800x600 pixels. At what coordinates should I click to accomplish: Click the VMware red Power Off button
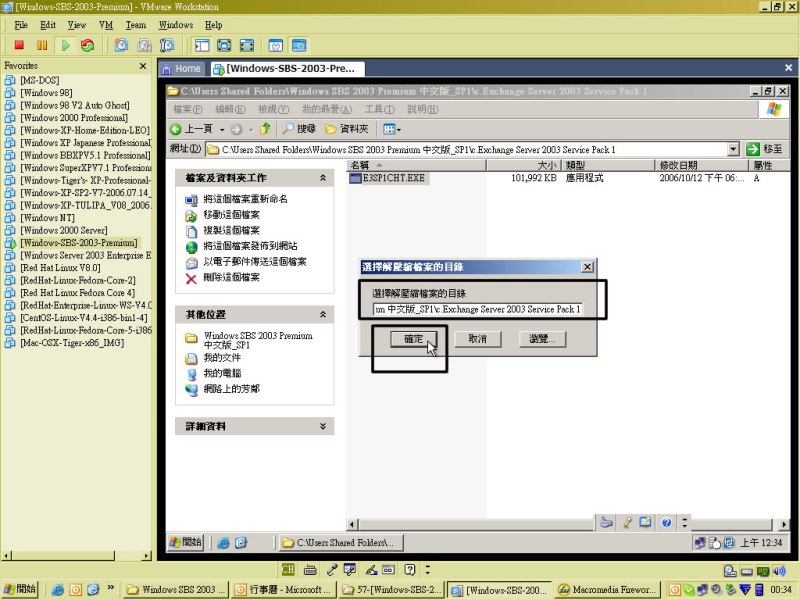click(x=19, y=45)
